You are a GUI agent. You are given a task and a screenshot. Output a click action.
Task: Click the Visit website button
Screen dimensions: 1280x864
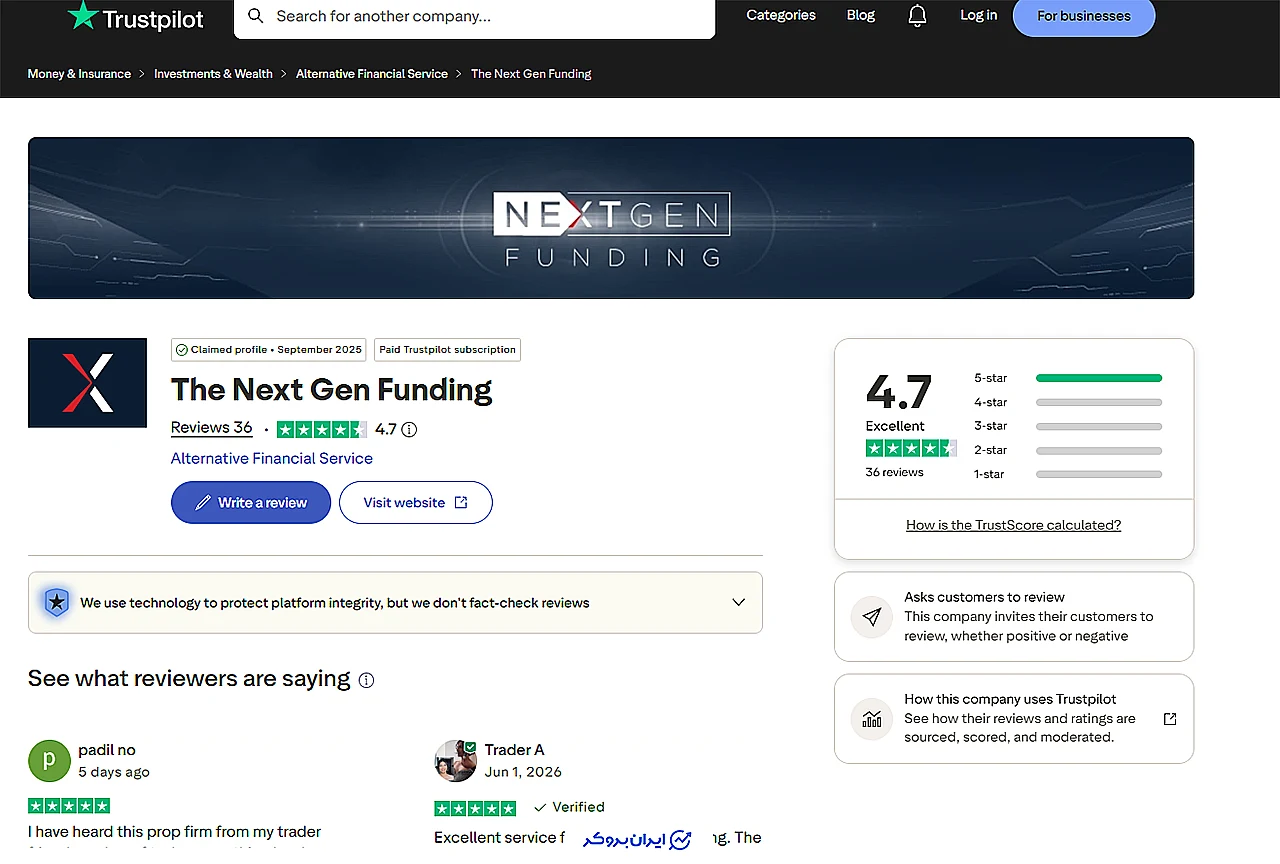coord(416,502)
